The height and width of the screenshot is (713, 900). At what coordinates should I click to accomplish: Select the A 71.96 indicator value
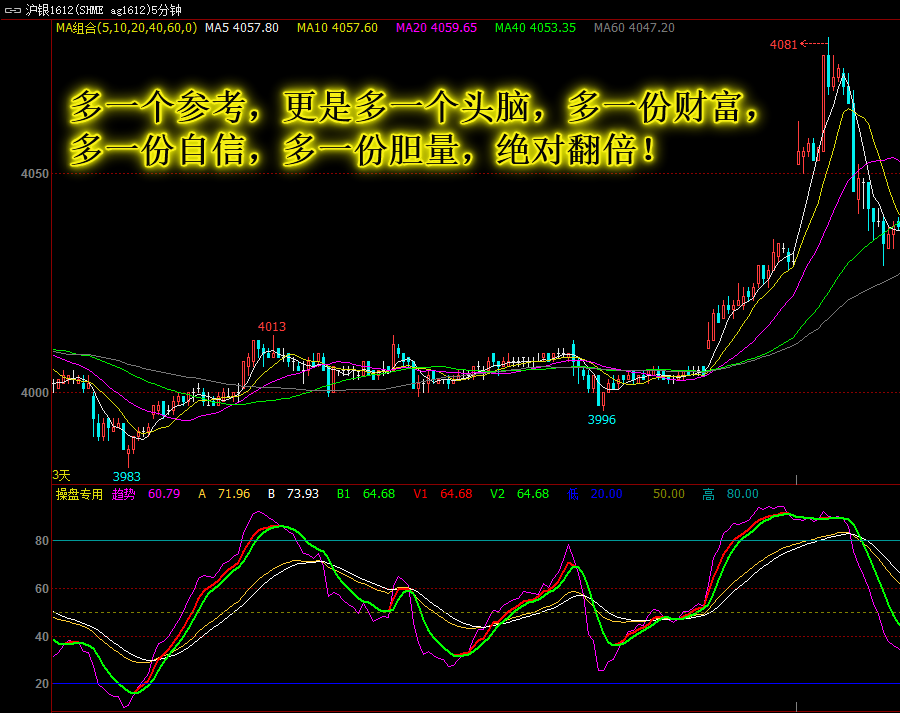coord(224,494)
